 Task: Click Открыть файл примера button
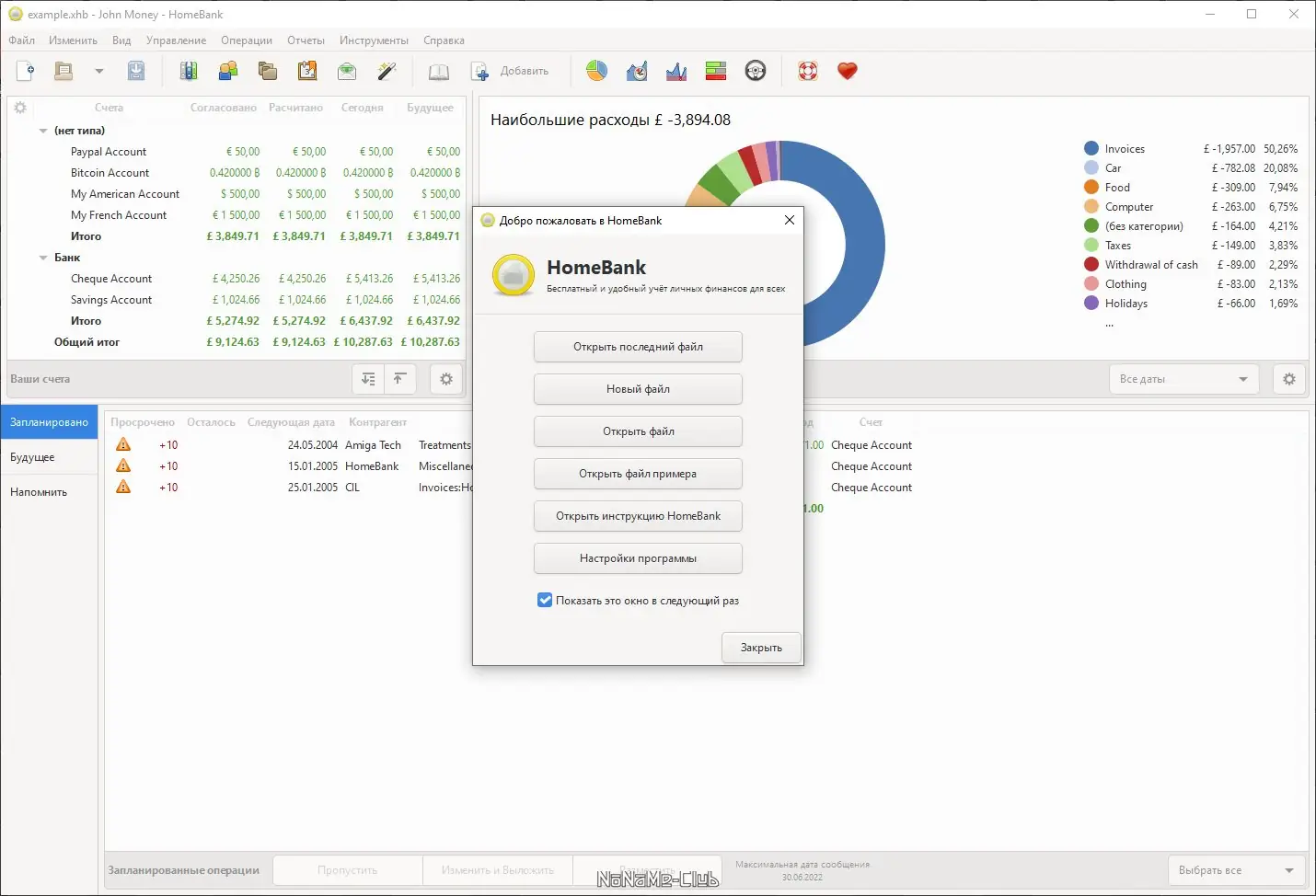tap(638, 474)
